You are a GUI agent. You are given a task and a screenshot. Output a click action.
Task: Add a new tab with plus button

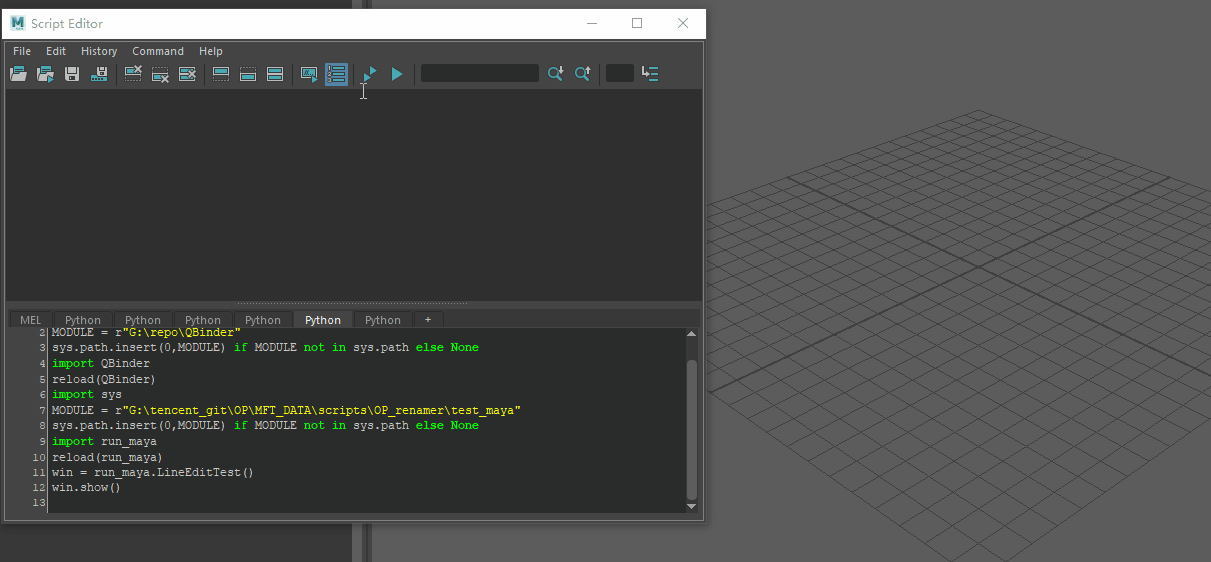coord(428,320)
